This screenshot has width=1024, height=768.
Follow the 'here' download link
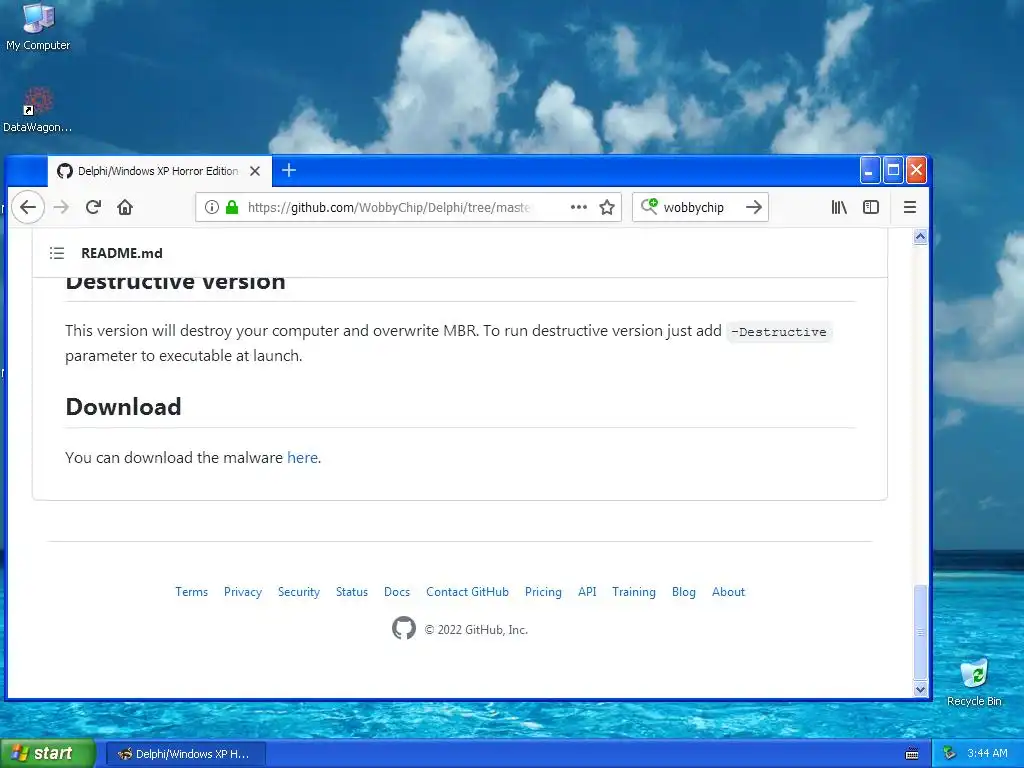click(302, 458)
